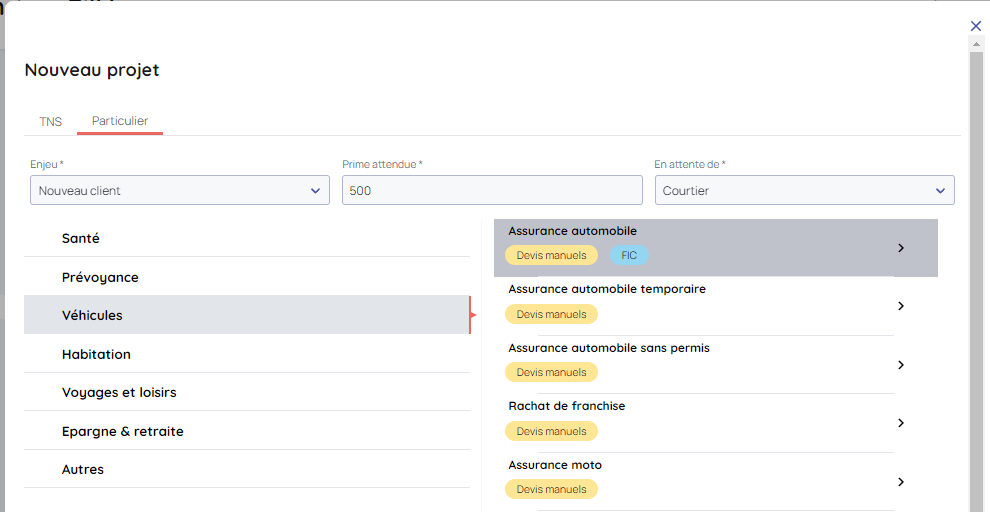Click the scrollbar up arrow
Viewport: 990px width, 512px height.
tap(976, 45)
